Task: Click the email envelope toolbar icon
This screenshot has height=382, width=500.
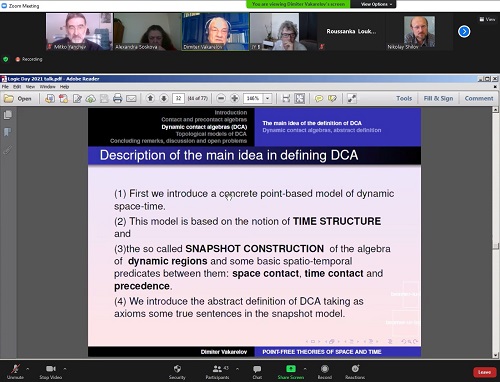Action: click(x=131, y=98)
